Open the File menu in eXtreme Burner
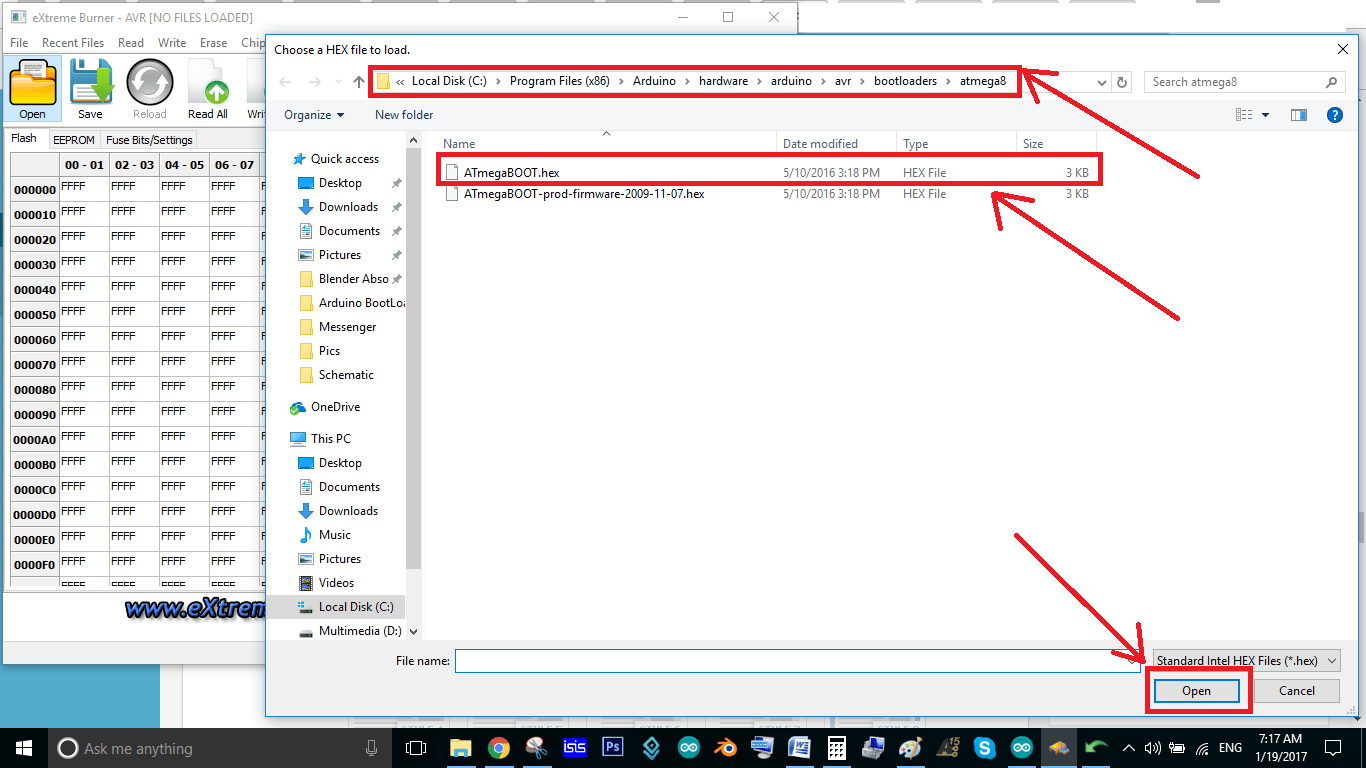The image size is (1366, 768). click(19, 43)
